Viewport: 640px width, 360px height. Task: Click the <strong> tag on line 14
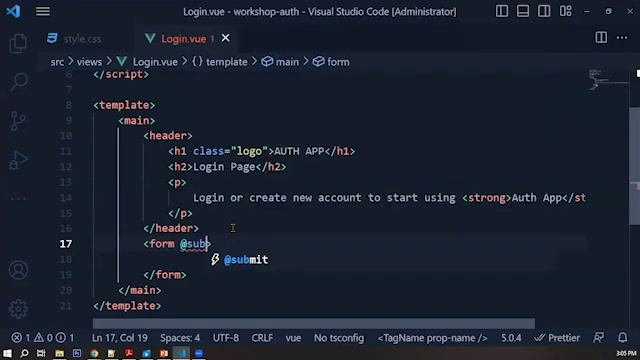487,198
